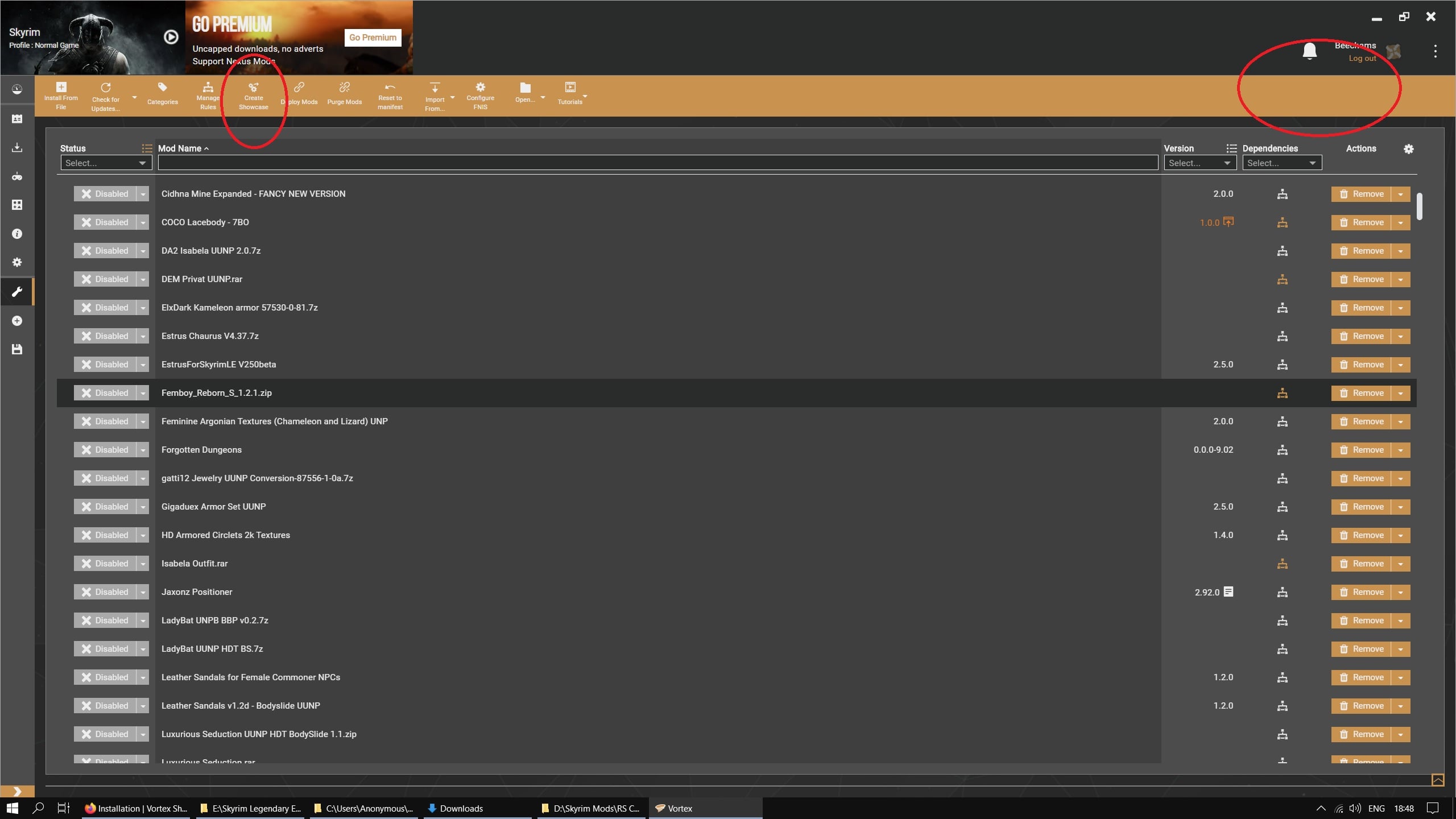Click Create Showcase in the toolbar
Image resolution: width=1456 pixels, height=819 pixels.
click(254, 96)
